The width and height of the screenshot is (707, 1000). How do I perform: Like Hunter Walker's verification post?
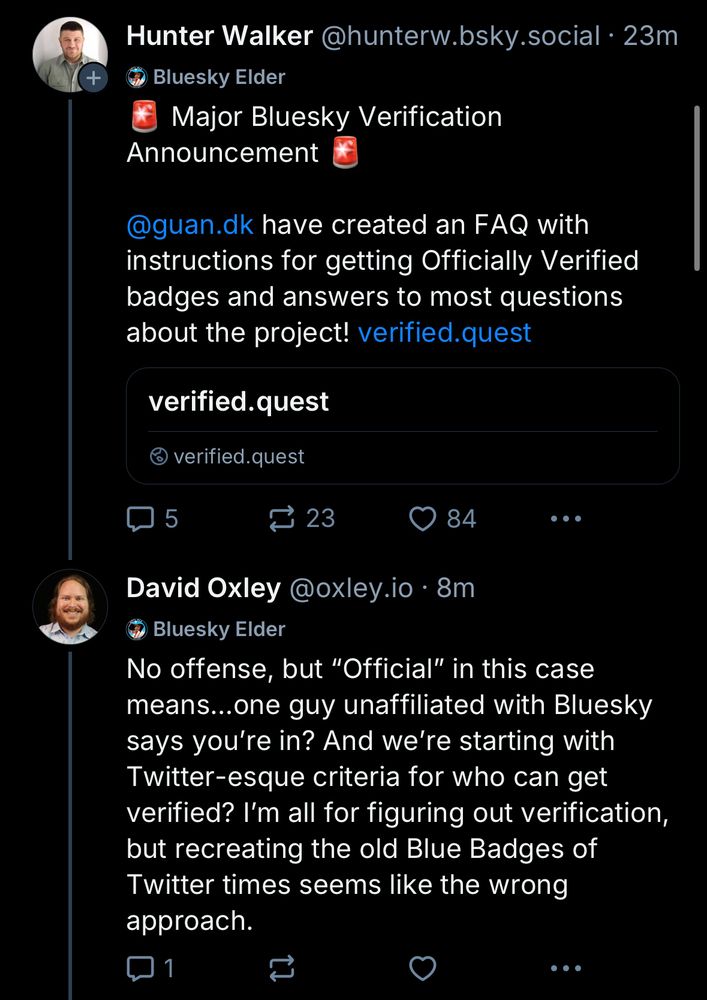(x=424, y=518)
